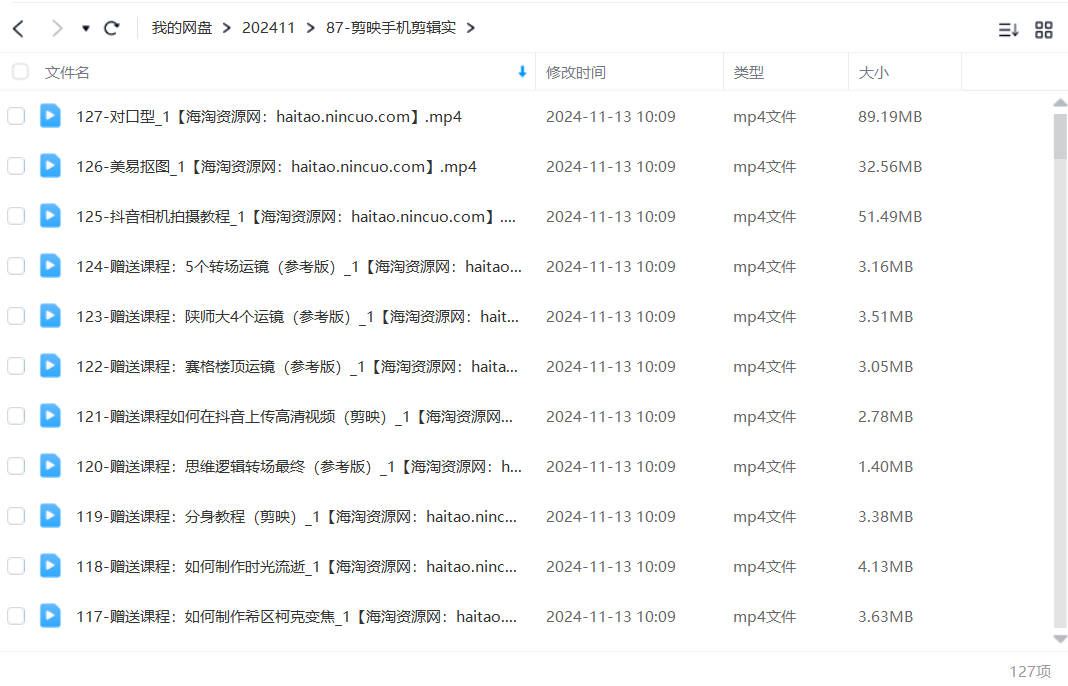Sort by 修改时间 column

[x=576, y=72]
